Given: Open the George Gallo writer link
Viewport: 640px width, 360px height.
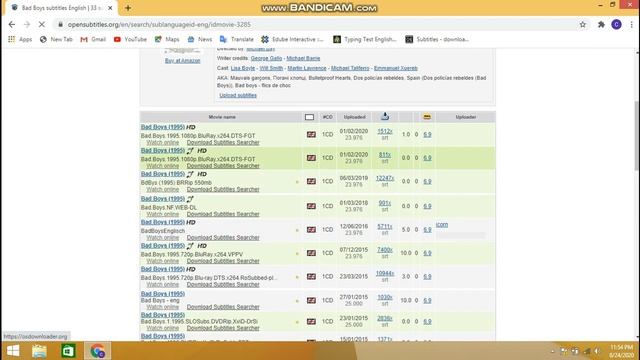Looking at the screenshot, I should coord(266,58).
